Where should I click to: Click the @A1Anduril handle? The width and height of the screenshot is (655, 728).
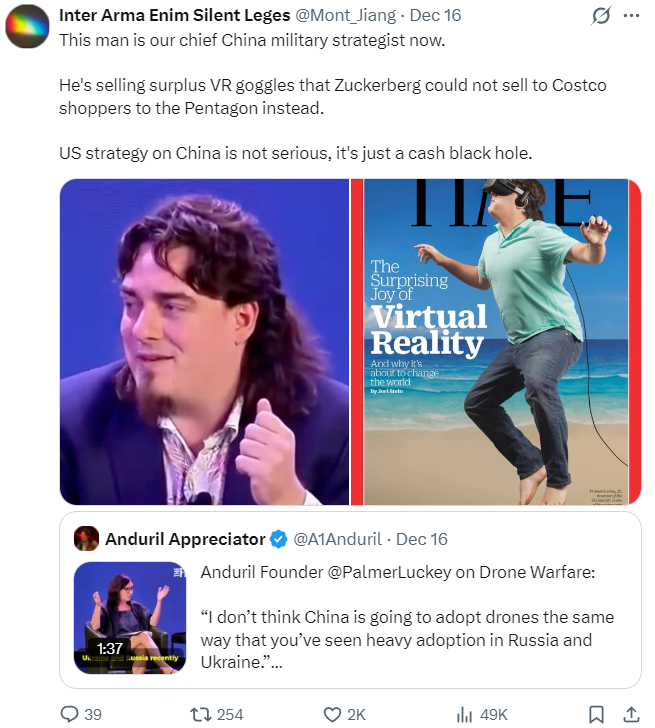tap(337, 539)
